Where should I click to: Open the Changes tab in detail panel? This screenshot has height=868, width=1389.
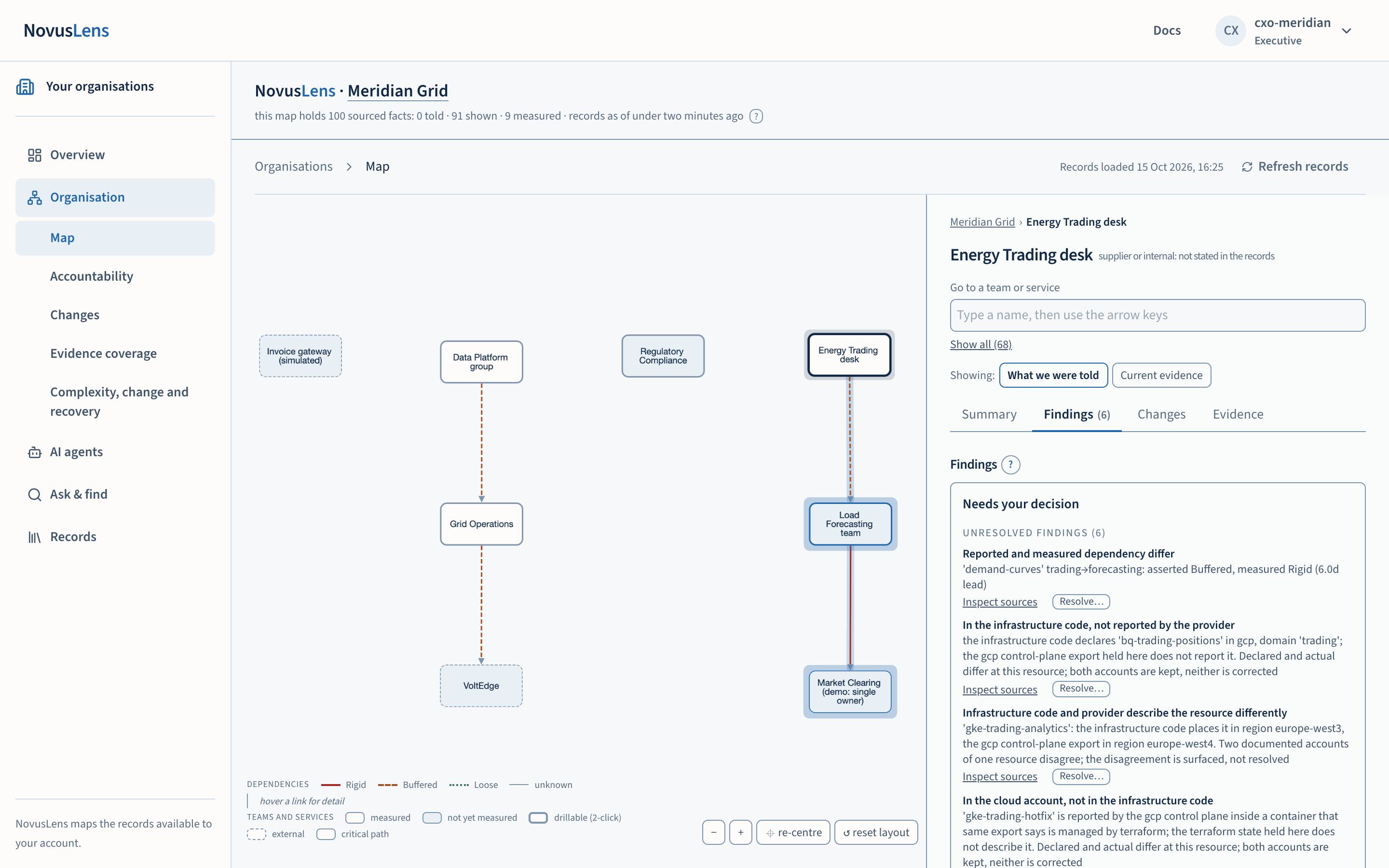pyautogui.click(x=1161, y=415)
